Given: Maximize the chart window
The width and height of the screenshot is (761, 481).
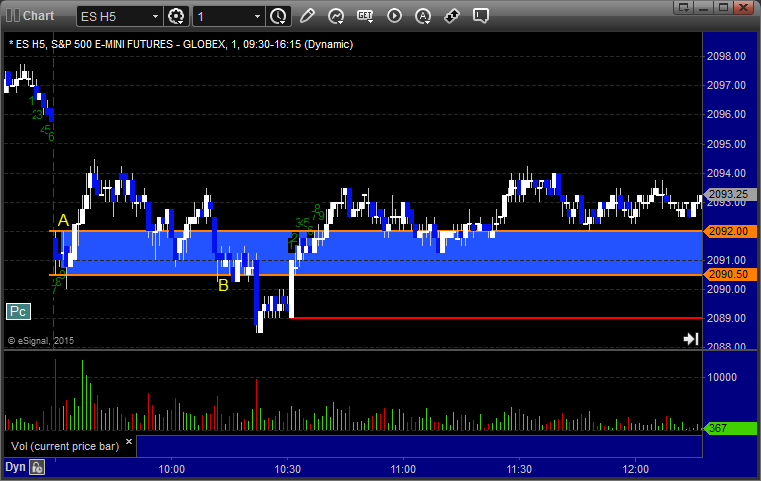Looking at the screenshot, I should click(723, 7).
